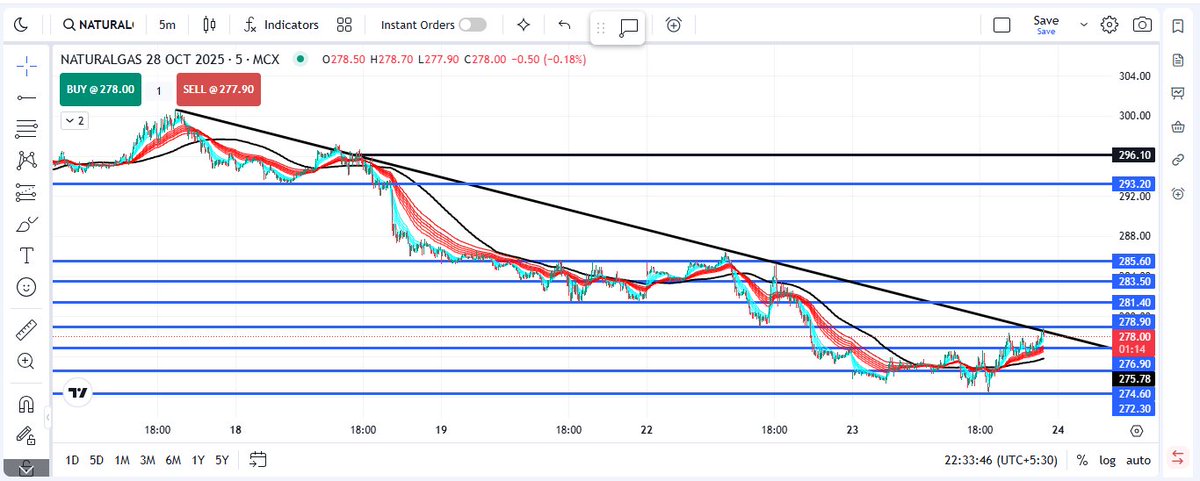Activate the zoom in magnifier tool
The width and height of the screenshot is (1200, 481).
coord(27,361)
